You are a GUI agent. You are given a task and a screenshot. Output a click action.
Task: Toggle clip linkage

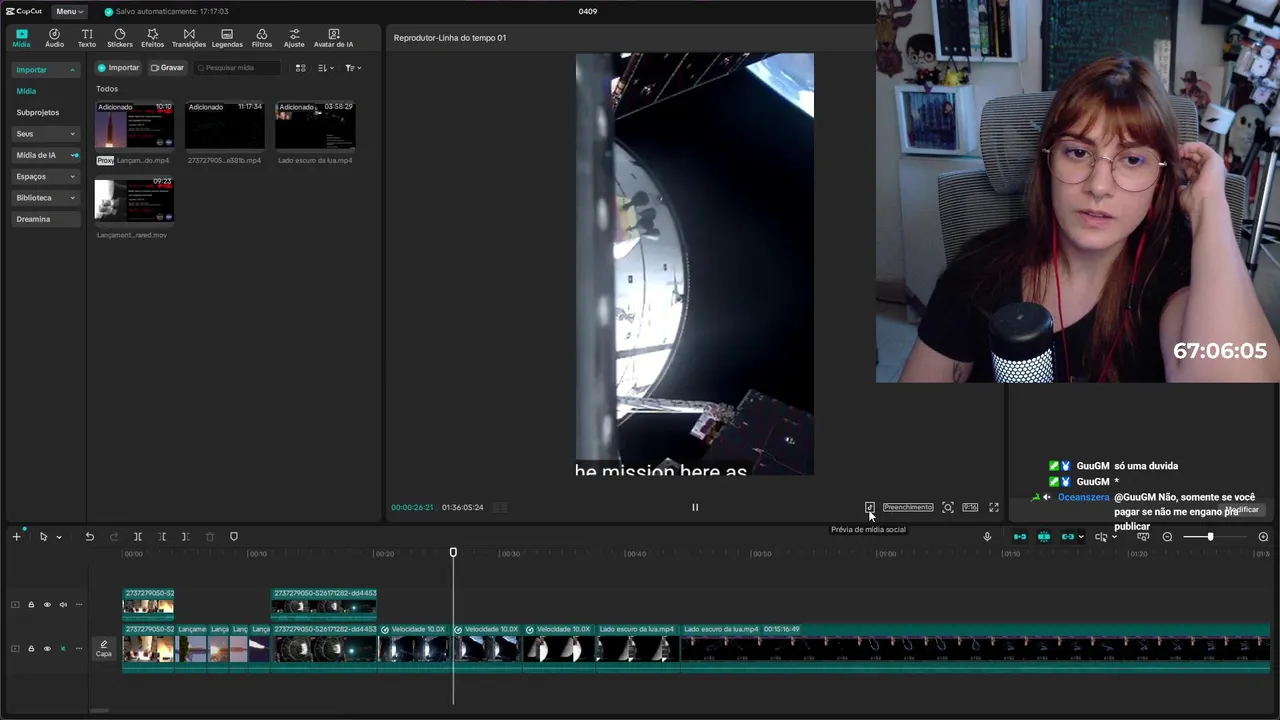1068,537
